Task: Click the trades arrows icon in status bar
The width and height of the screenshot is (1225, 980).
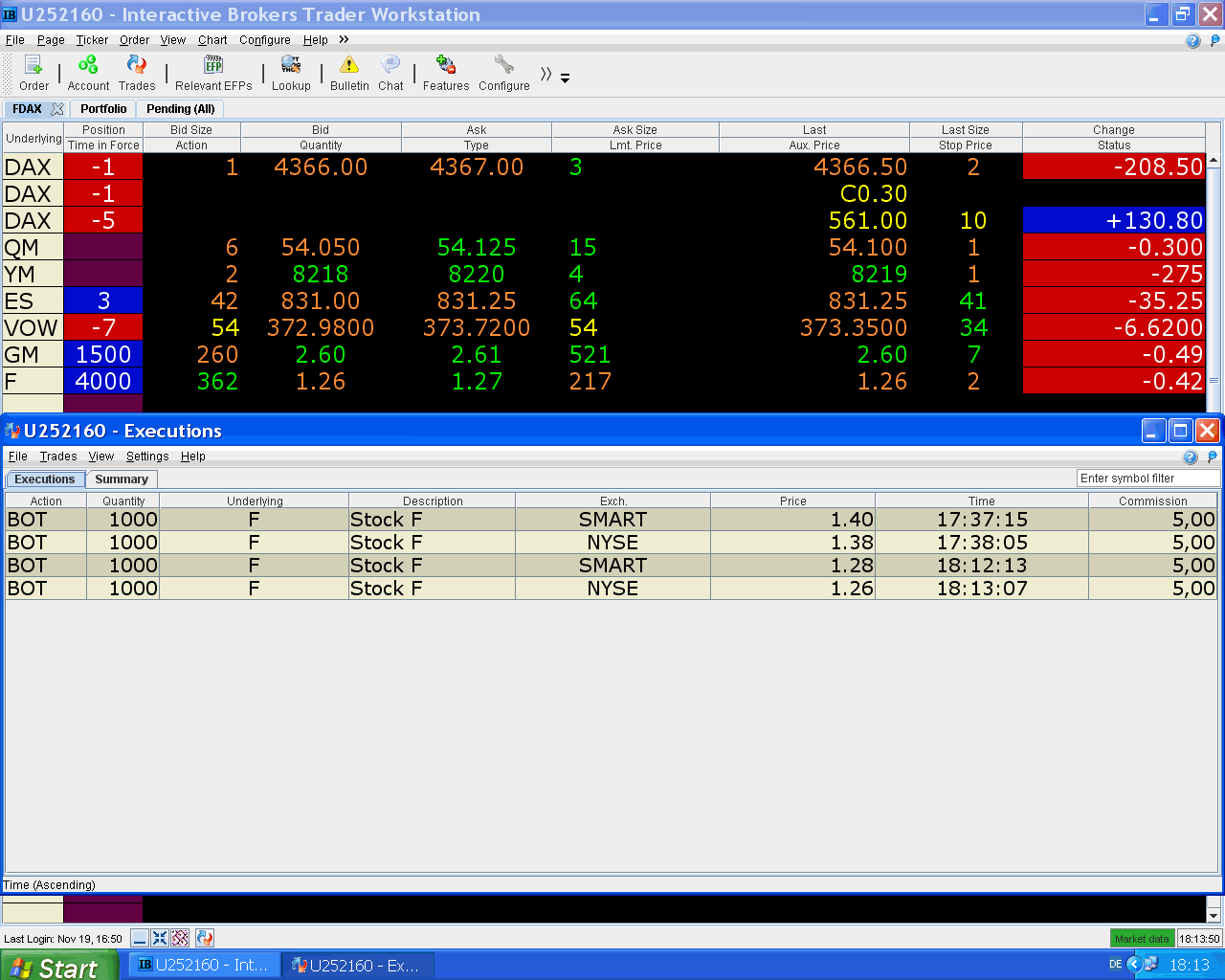Action: (204, 938)
